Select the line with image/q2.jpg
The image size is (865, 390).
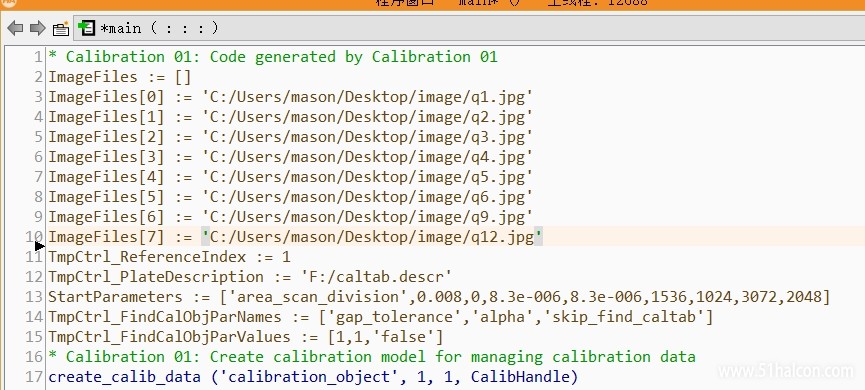pyautogui.click(x=290, y=117)
